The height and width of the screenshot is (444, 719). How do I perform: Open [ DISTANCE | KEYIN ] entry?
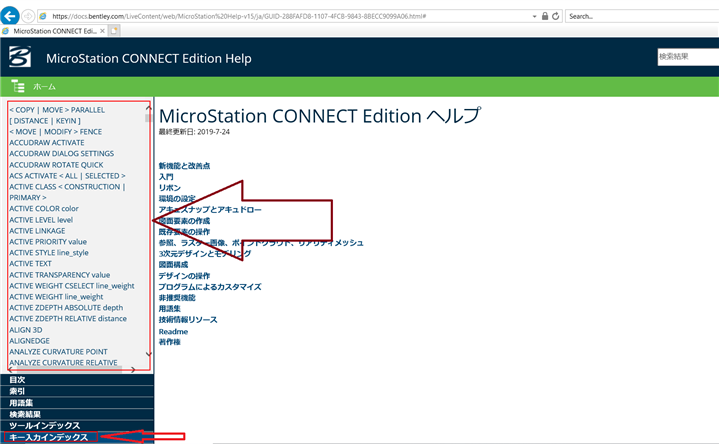click(x=45, y=121)
